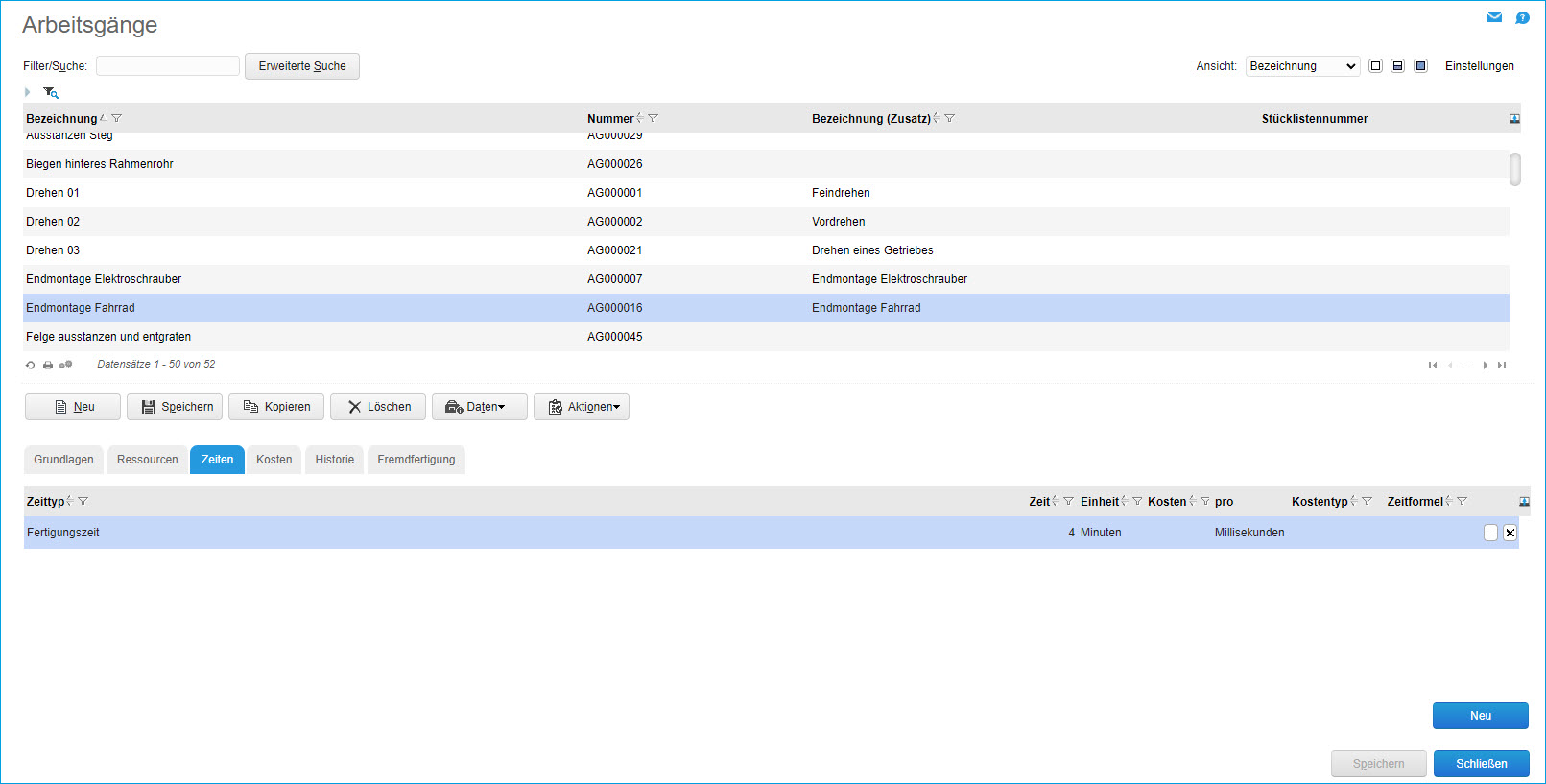Expand the Aktionen dropdown menu
The image size is (1546, 784).
pyautogui.click(x=582, y=407)
